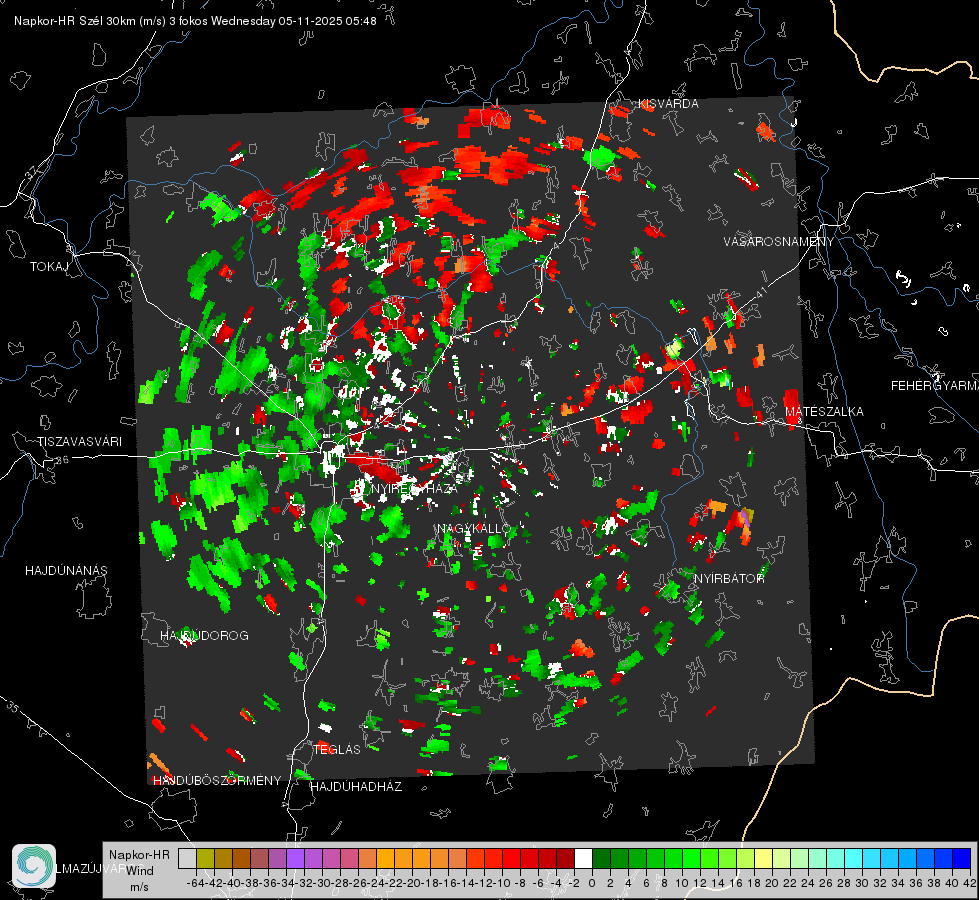
Task: Click the NAGYKÁLLÓ town label
Action: 474,528
